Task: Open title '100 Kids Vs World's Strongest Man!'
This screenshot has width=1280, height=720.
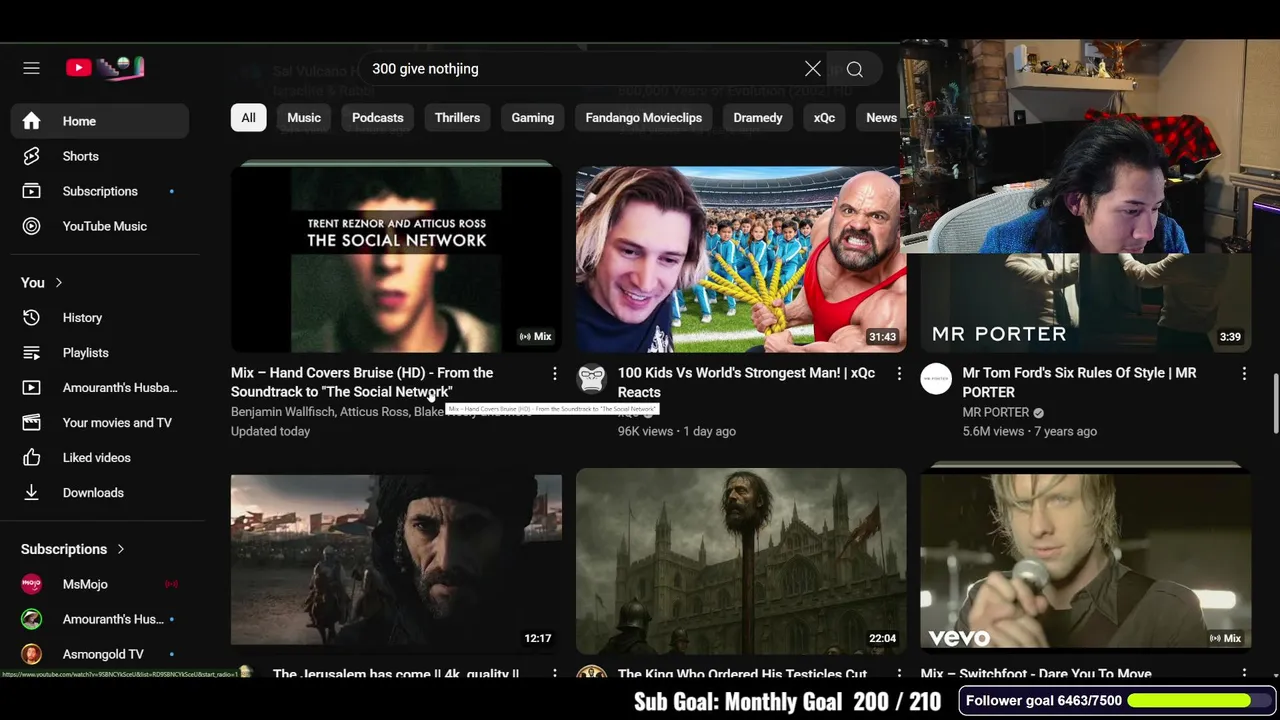Action: coord(746,382)
